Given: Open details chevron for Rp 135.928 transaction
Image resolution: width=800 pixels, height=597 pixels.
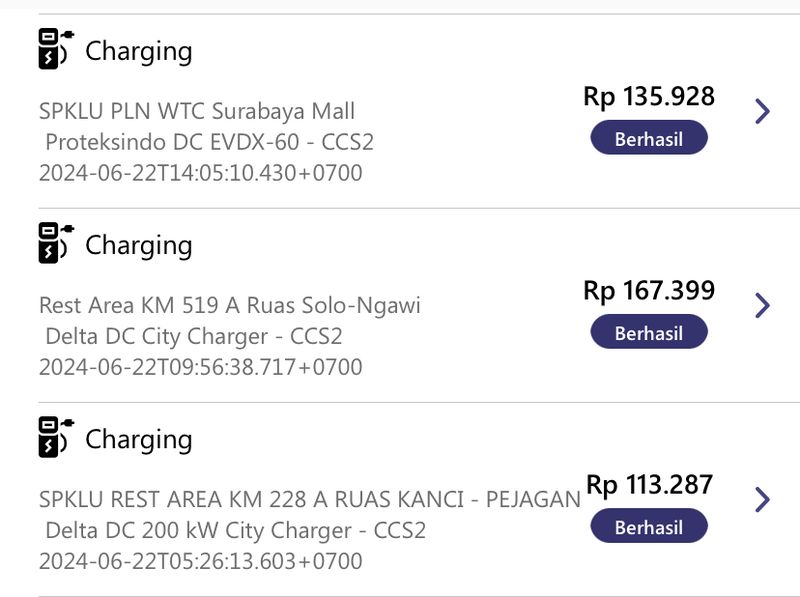Looking at the screenshot, I should [762, 111].
